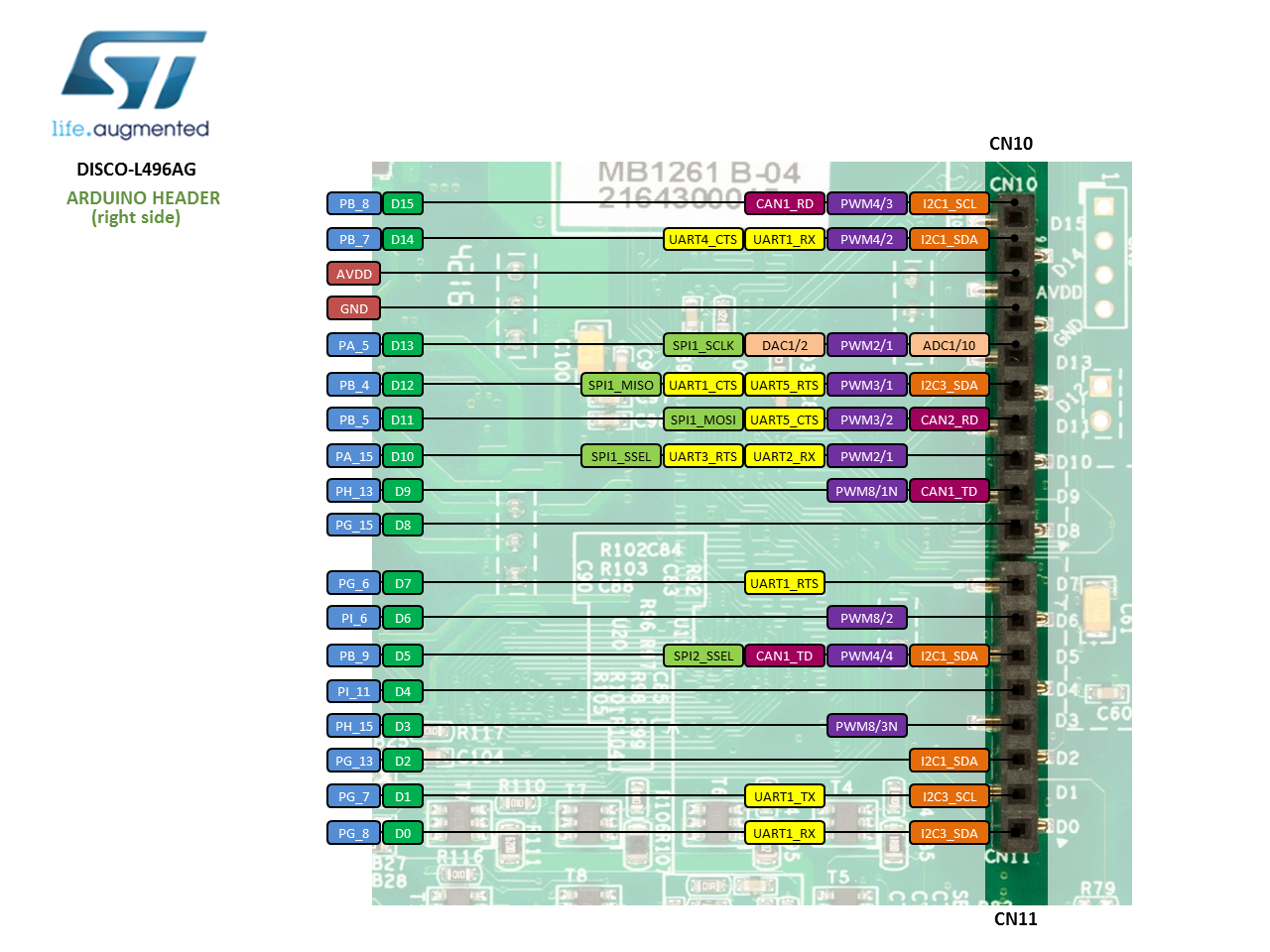This screenshot has height=952, width=1270.
Task: Select the PG_8 pin label
Action: (353, 834)
